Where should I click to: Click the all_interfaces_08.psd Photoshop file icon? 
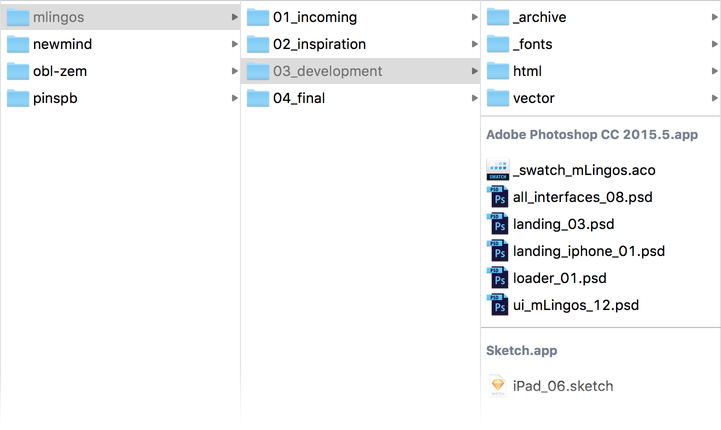pos(498,197)
